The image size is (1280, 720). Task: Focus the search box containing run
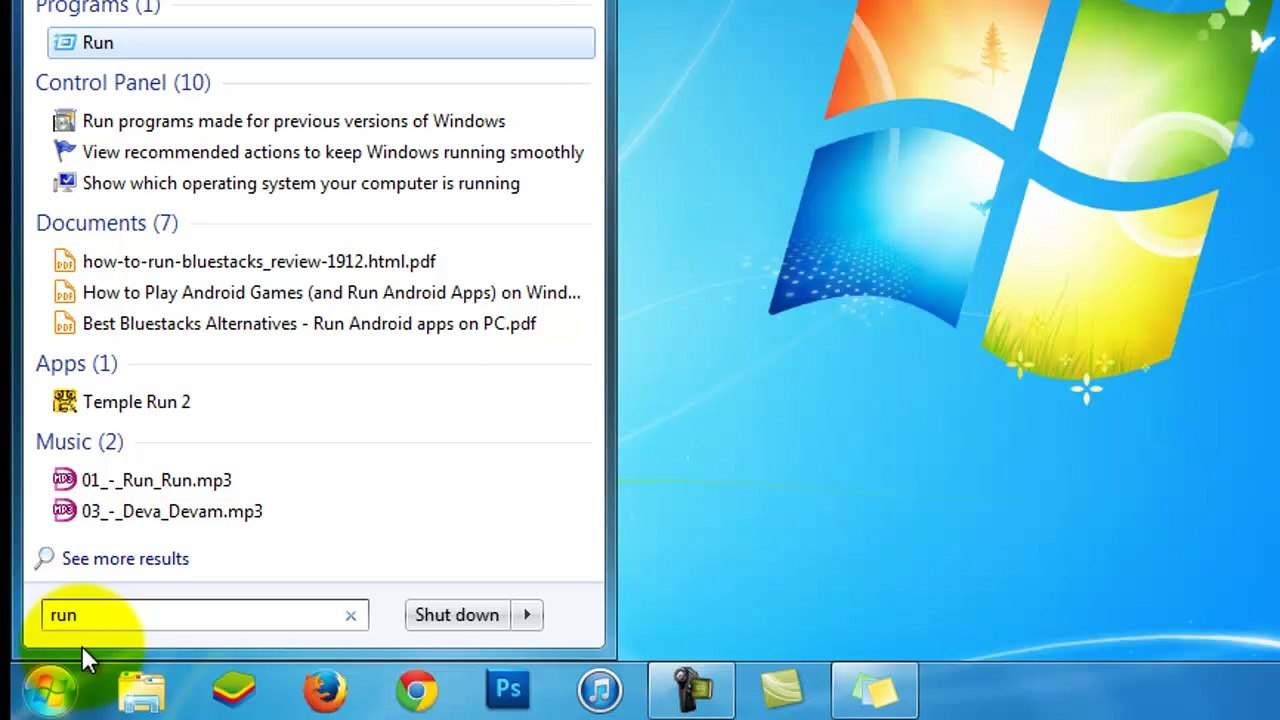point(205,615)
